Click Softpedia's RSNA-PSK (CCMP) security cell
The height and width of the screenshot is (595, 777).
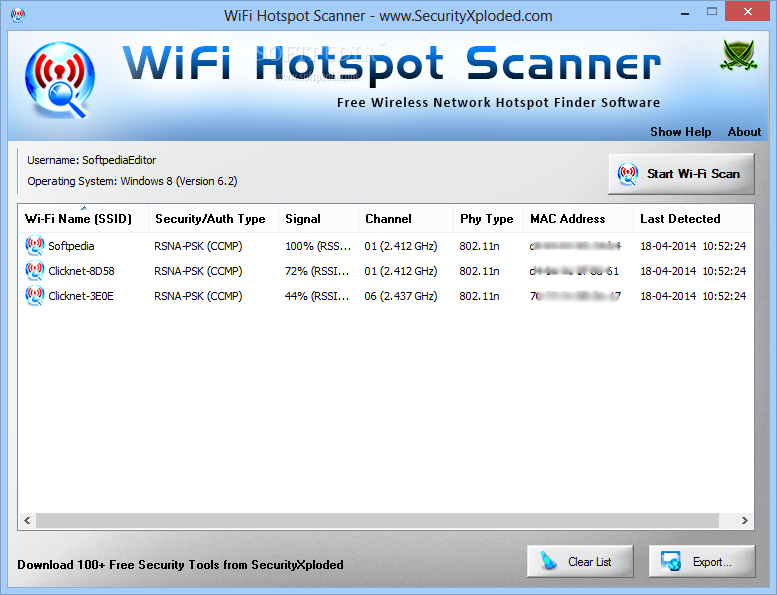tap(198, 246)
